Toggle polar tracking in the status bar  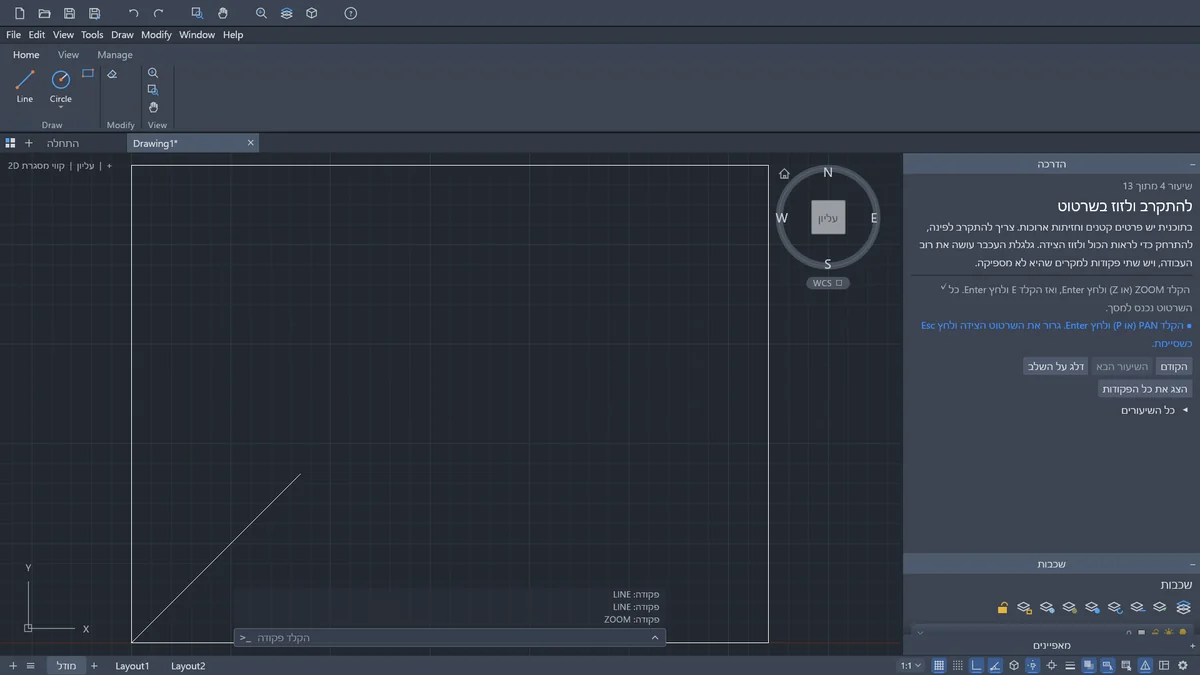click(995, 666)
